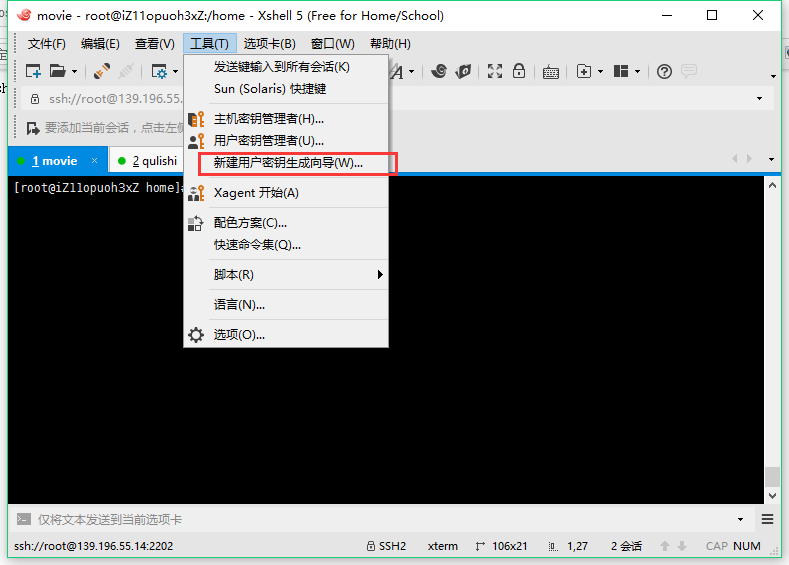Viewport: 789px width, 565px height.
Task: Click the terminal scrollbar up arrow
Action: click(x=772, y=185)
